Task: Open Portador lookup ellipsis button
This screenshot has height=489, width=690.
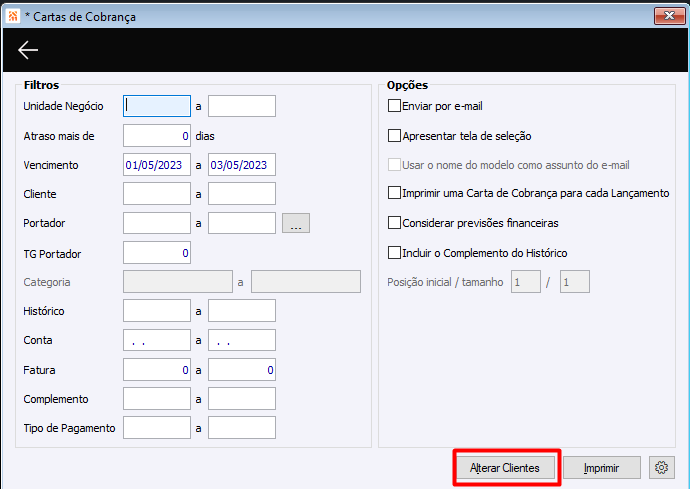Action: (x=296, y=223)
